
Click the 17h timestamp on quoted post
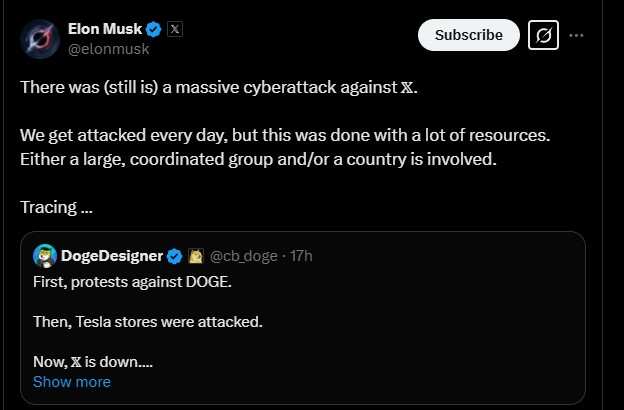[x=301, y=256]
